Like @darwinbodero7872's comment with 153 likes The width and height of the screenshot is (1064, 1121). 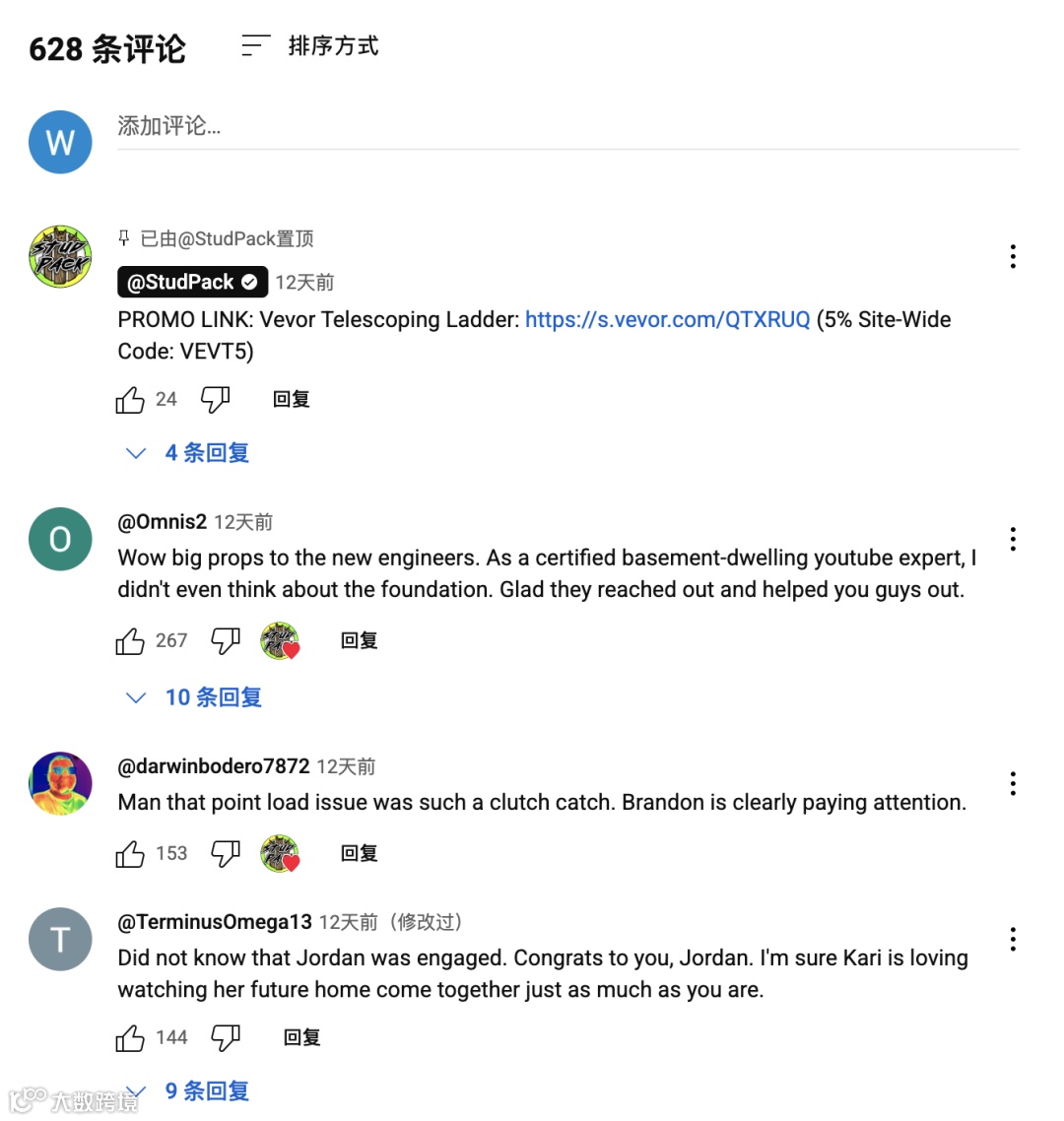point(130,854)
